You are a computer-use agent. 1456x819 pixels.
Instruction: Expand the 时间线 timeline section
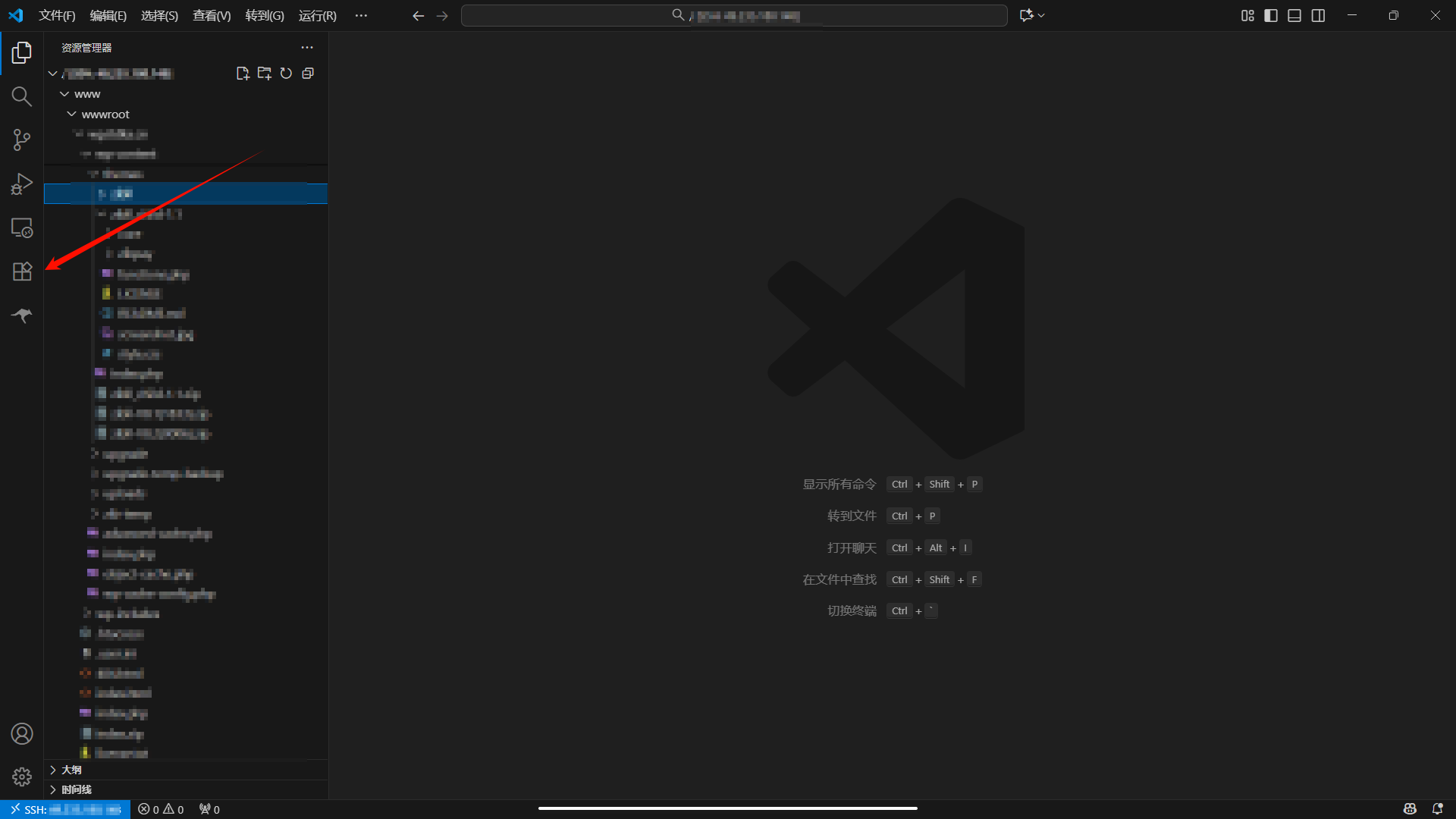click(76, 789)
